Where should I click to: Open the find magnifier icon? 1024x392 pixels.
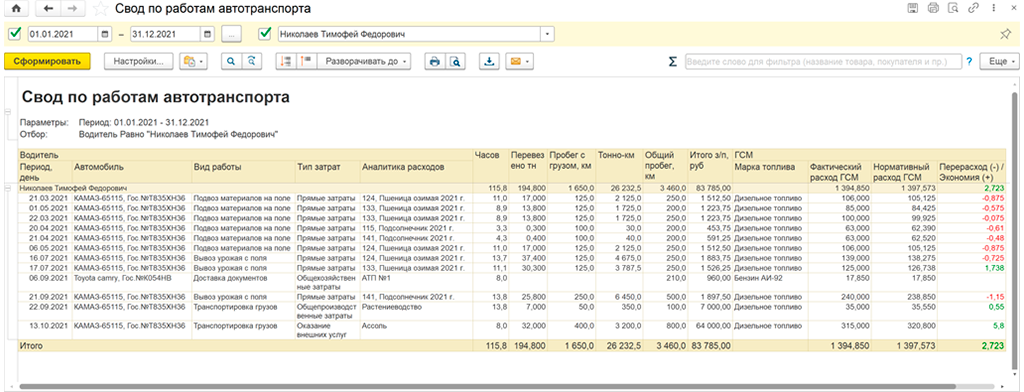[x=231, y=61]
